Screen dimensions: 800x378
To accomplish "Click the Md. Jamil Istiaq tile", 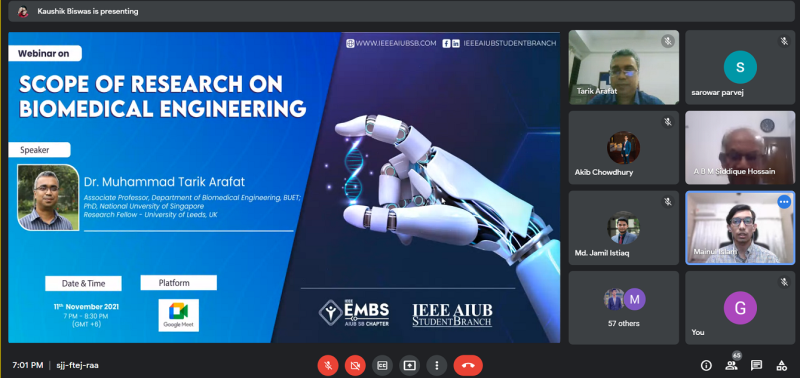I will (x=623, y=228).
